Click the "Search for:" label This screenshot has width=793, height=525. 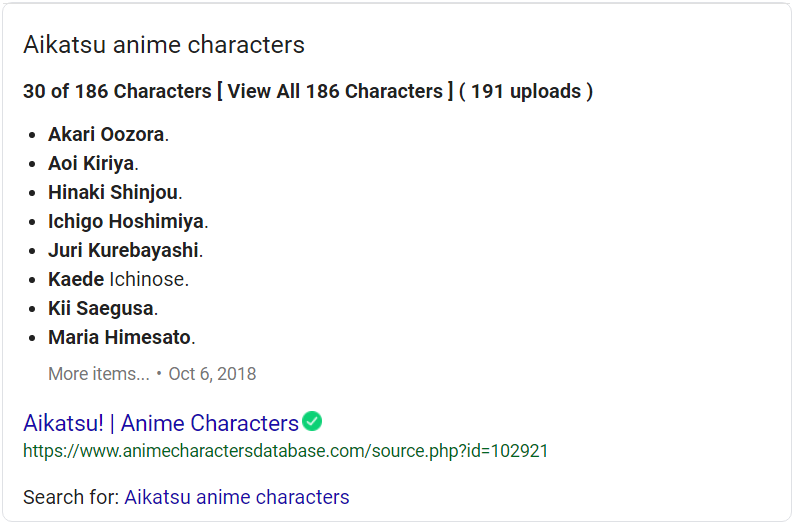(71, 497)
